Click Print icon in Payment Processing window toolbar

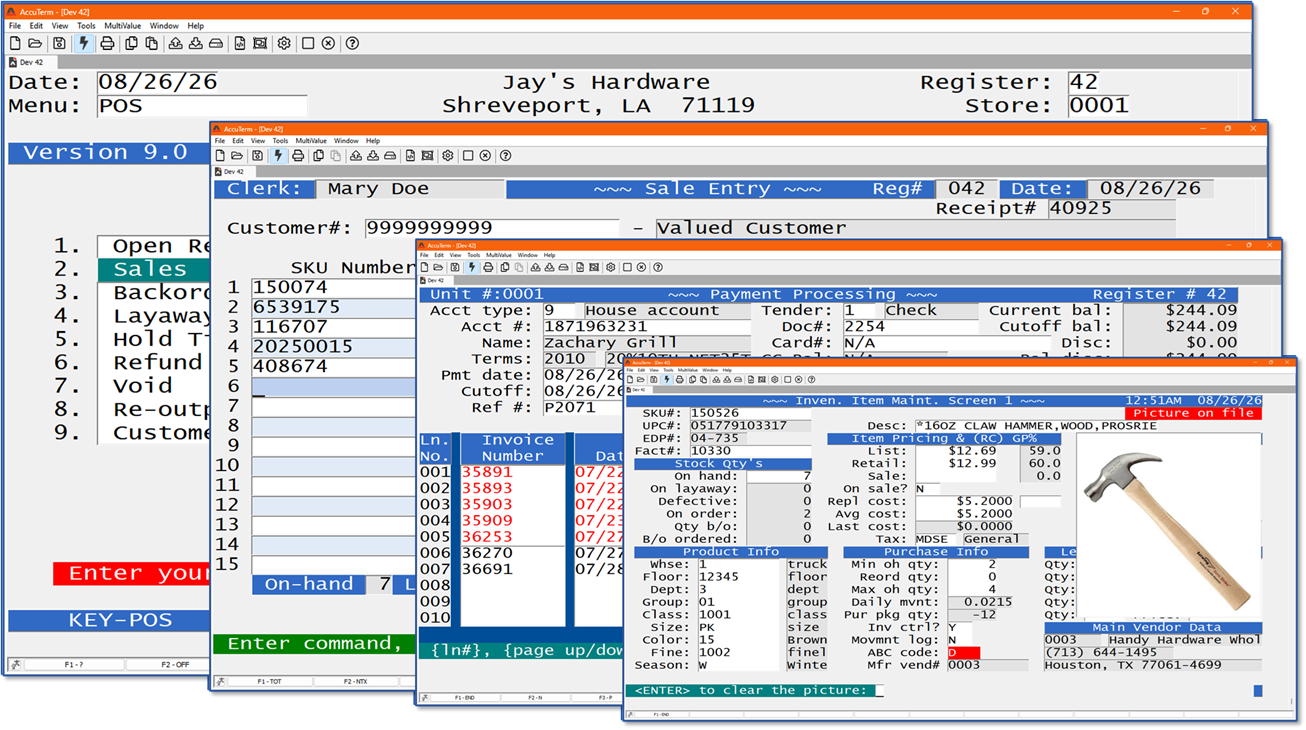(x=488, y=268)
